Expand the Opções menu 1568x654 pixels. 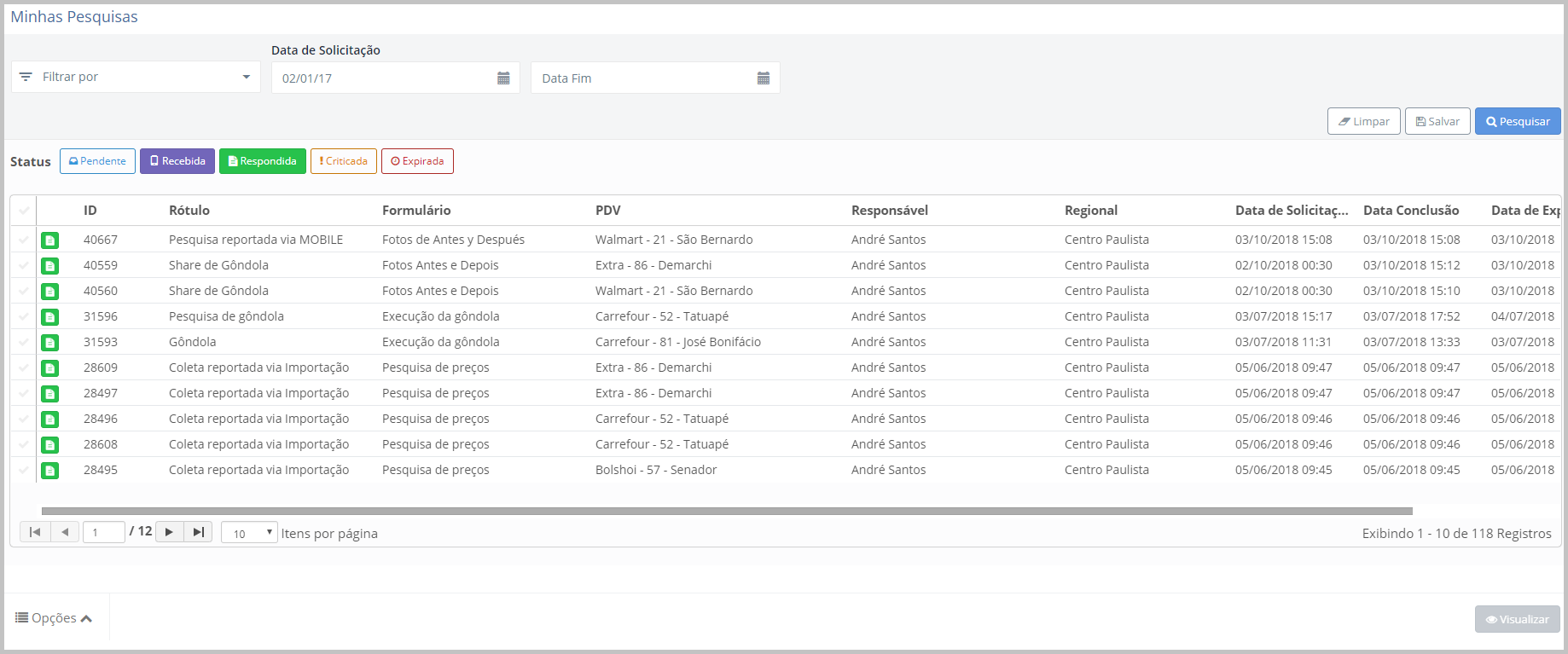tap(54, 618)
